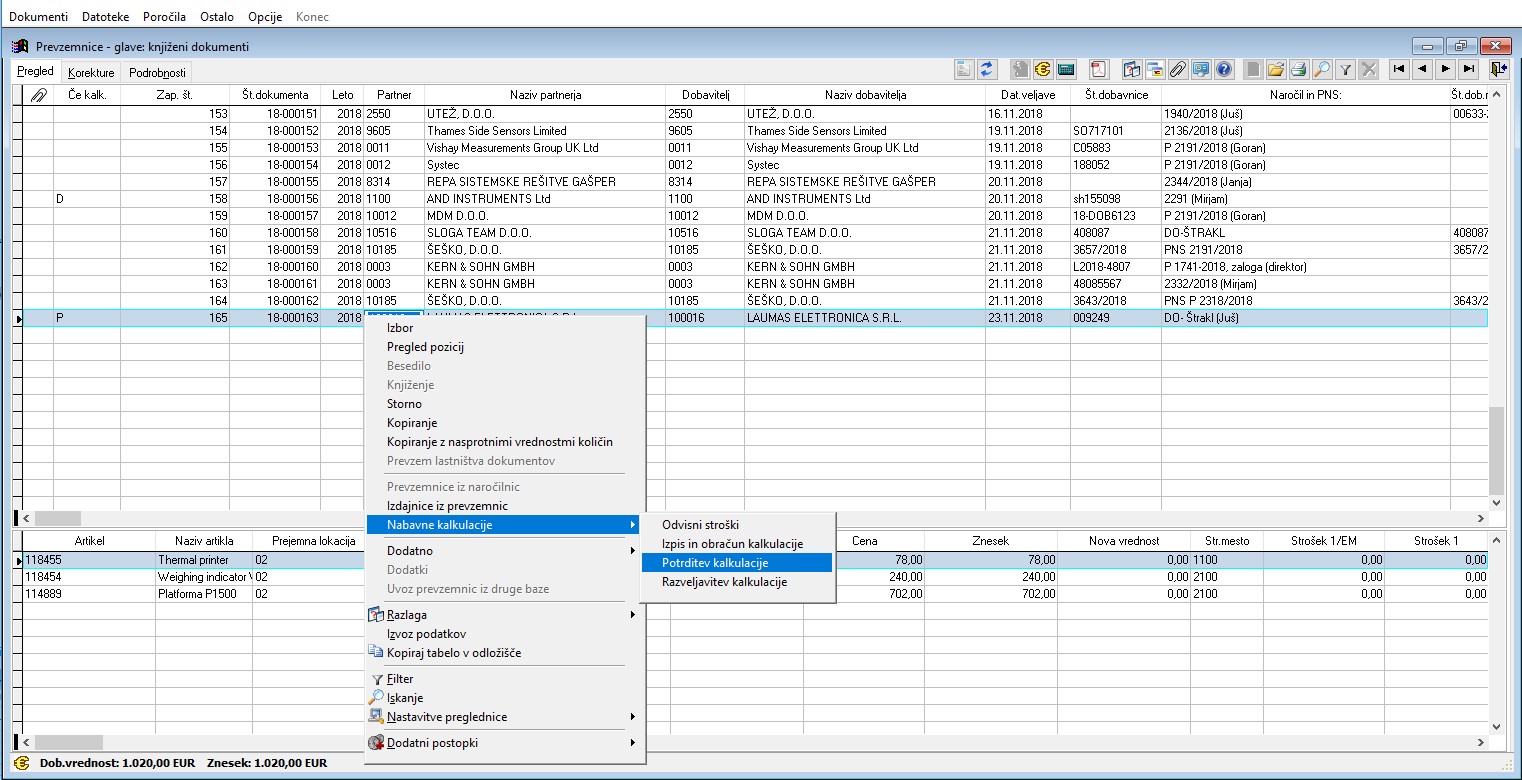This screenshot has height=780, width=1522.
Task: Click the PDF export toolbar icon
Action: point(1099,70)
